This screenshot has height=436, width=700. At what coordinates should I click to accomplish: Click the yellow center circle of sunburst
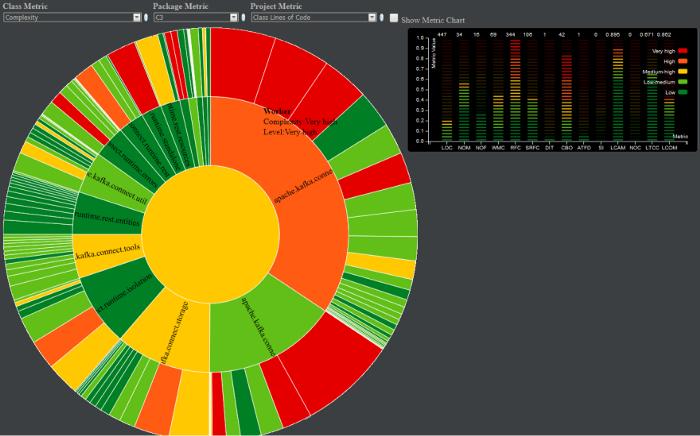click(211, 234)
